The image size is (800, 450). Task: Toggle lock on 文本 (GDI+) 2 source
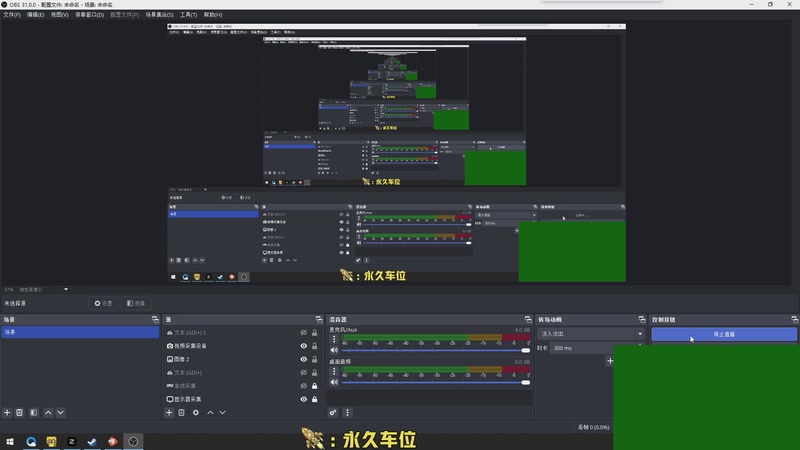[x=314, y=333]
